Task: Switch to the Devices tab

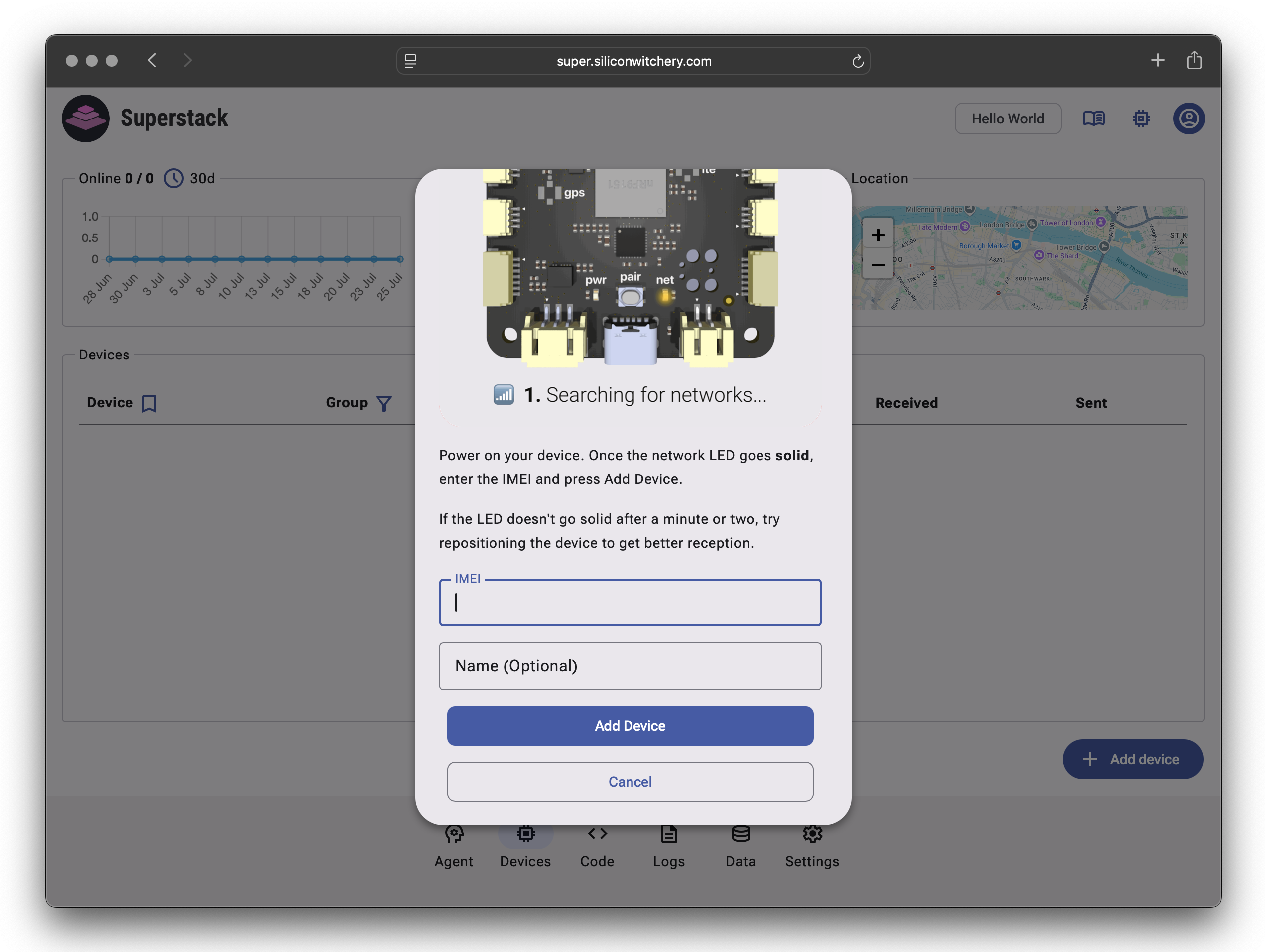Action: point(525,847)
